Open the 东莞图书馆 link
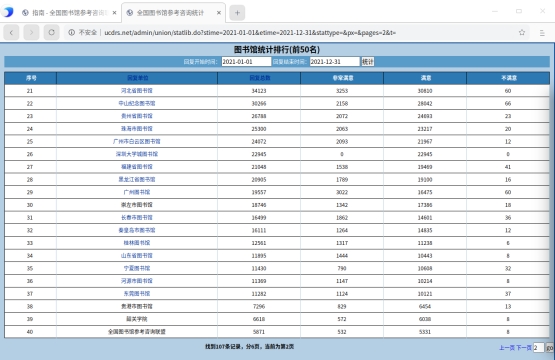 (x=137, y=294)
